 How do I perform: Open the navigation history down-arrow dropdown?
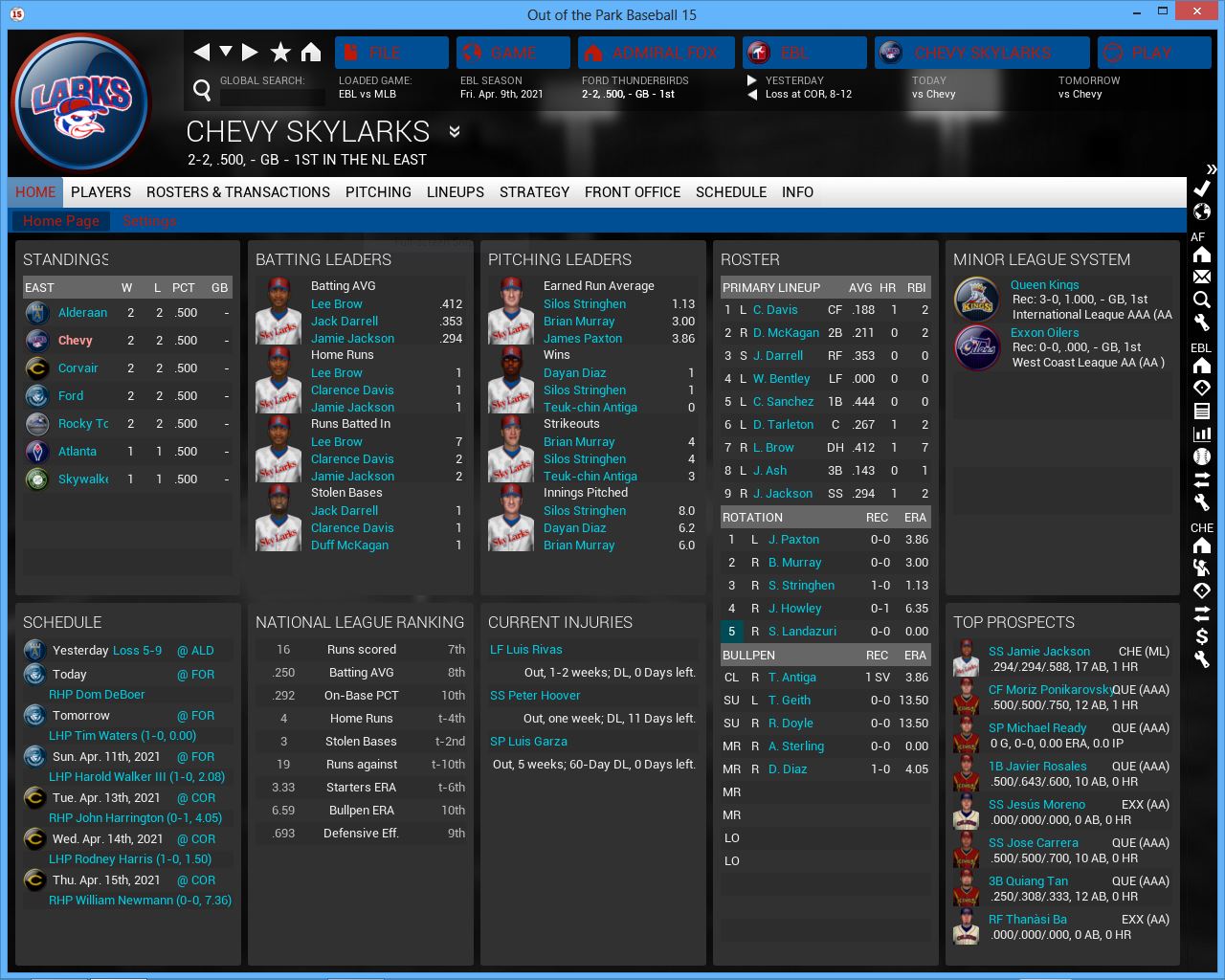[x=226, y=52]
